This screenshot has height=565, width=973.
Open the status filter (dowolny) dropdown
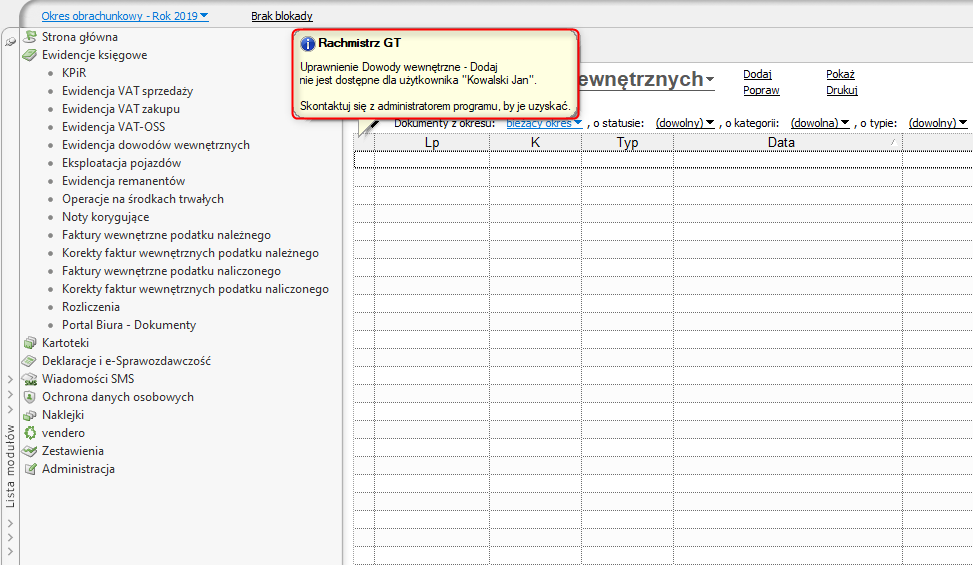point(685,123)
